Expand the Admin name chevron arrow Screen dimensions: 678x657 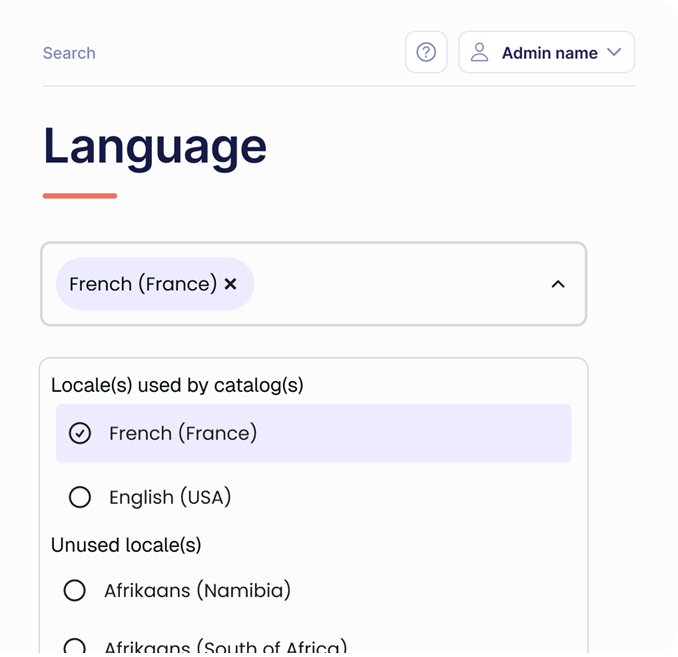tap(614, 53)
